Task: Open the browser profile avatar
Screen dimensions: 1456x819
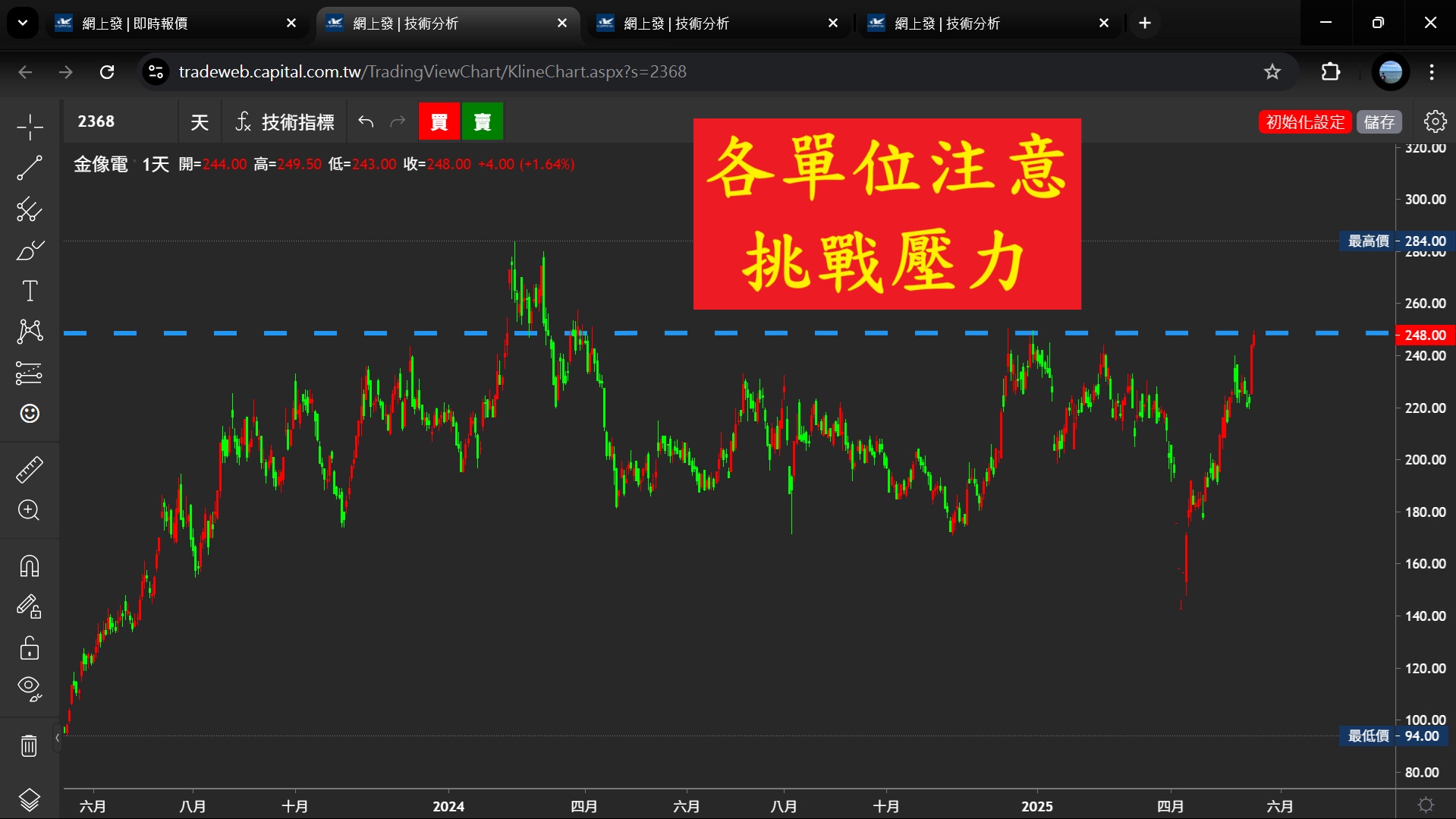Action: click(1391, 72)
